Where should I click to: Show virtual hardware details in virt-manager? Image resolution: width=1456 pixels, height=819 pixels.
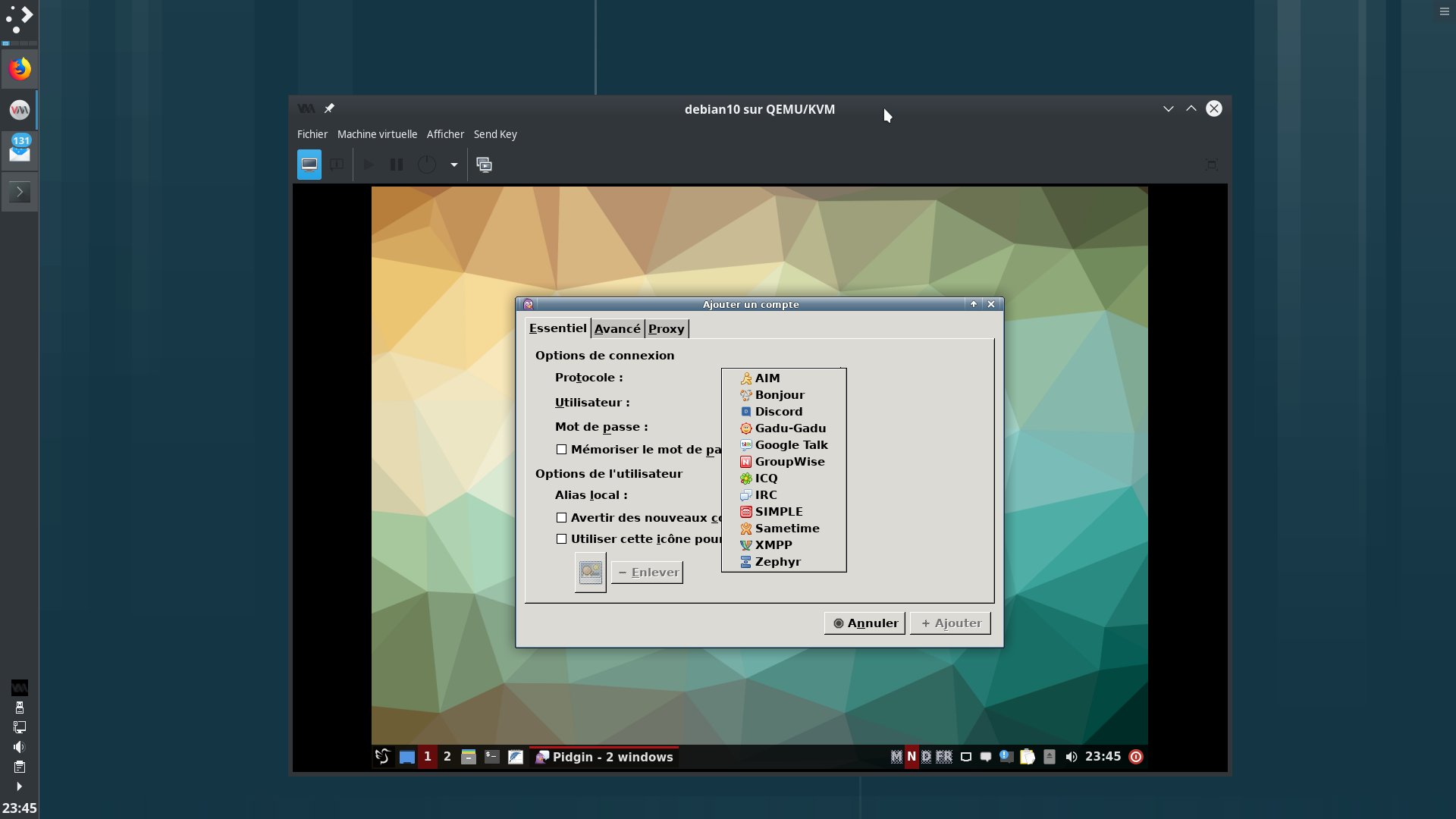[337, 165]
